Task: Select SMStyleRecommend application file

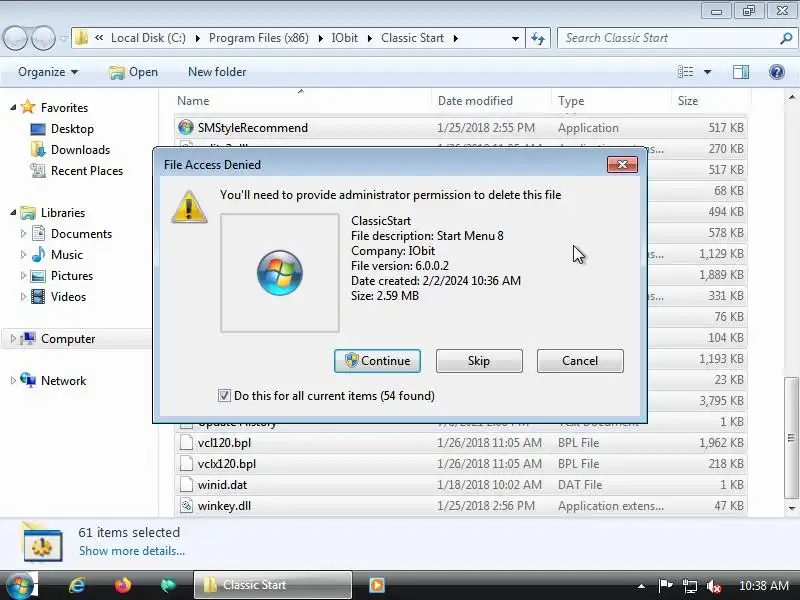Action: (460, 128)
